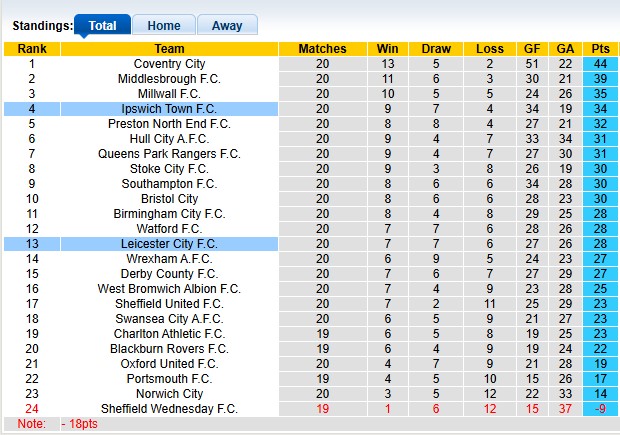Click the red -9 points cell
Viewport: 620px width, 435px height.
click(x=601, y=409)
